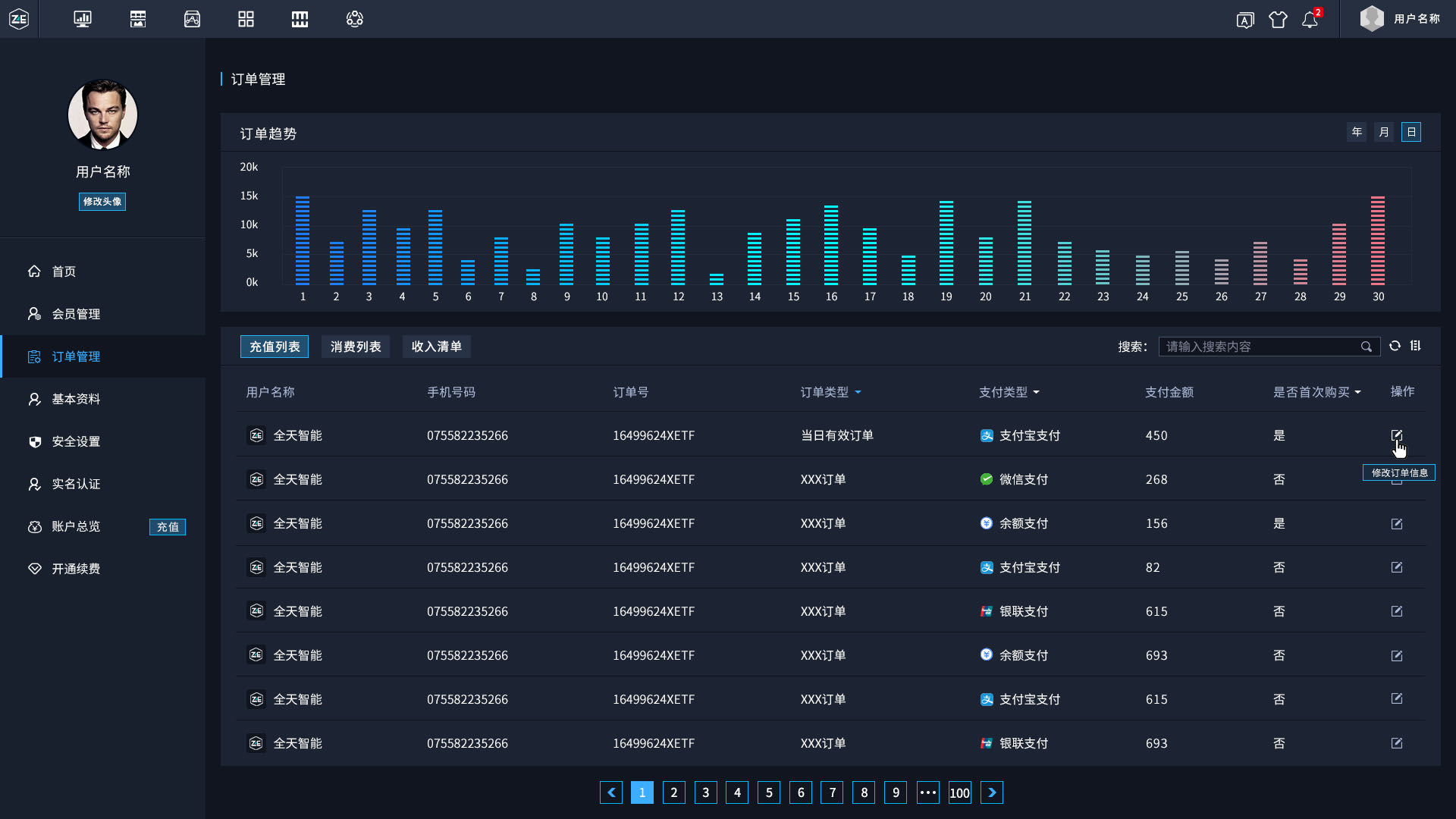Open the notification bell with badge
The image size is (1456, 819).
click(1311, 18)
